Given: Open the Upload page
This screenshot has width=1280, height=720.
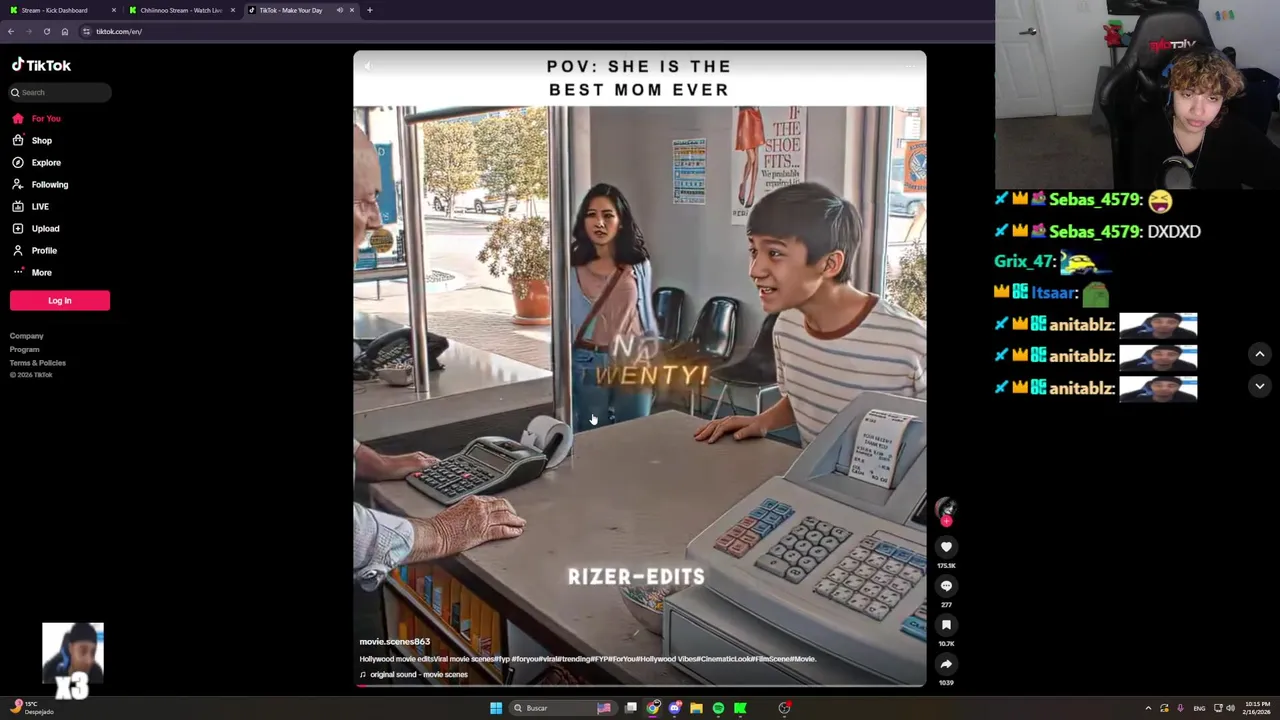Looking at the screenshot, I should tap(45, 228).
